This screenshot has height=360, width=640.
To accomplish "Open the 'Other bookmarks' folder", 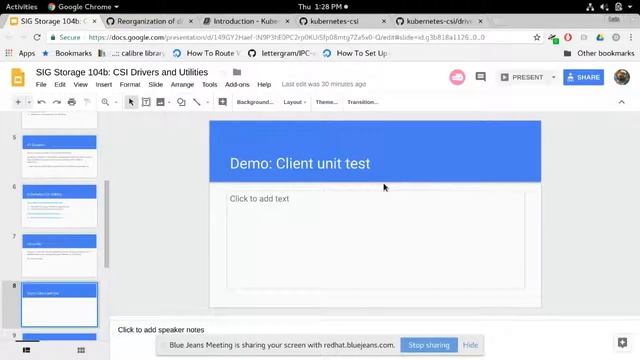I will 599,53.
